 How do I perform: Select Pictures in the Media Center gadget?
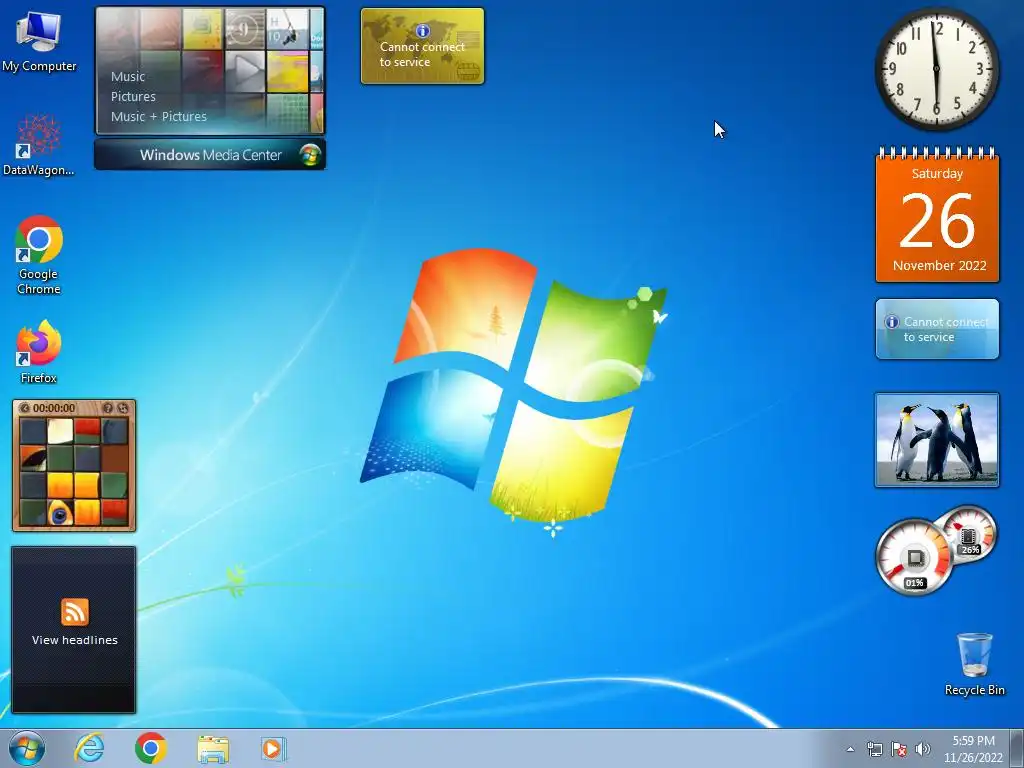[x=133, y=97]
